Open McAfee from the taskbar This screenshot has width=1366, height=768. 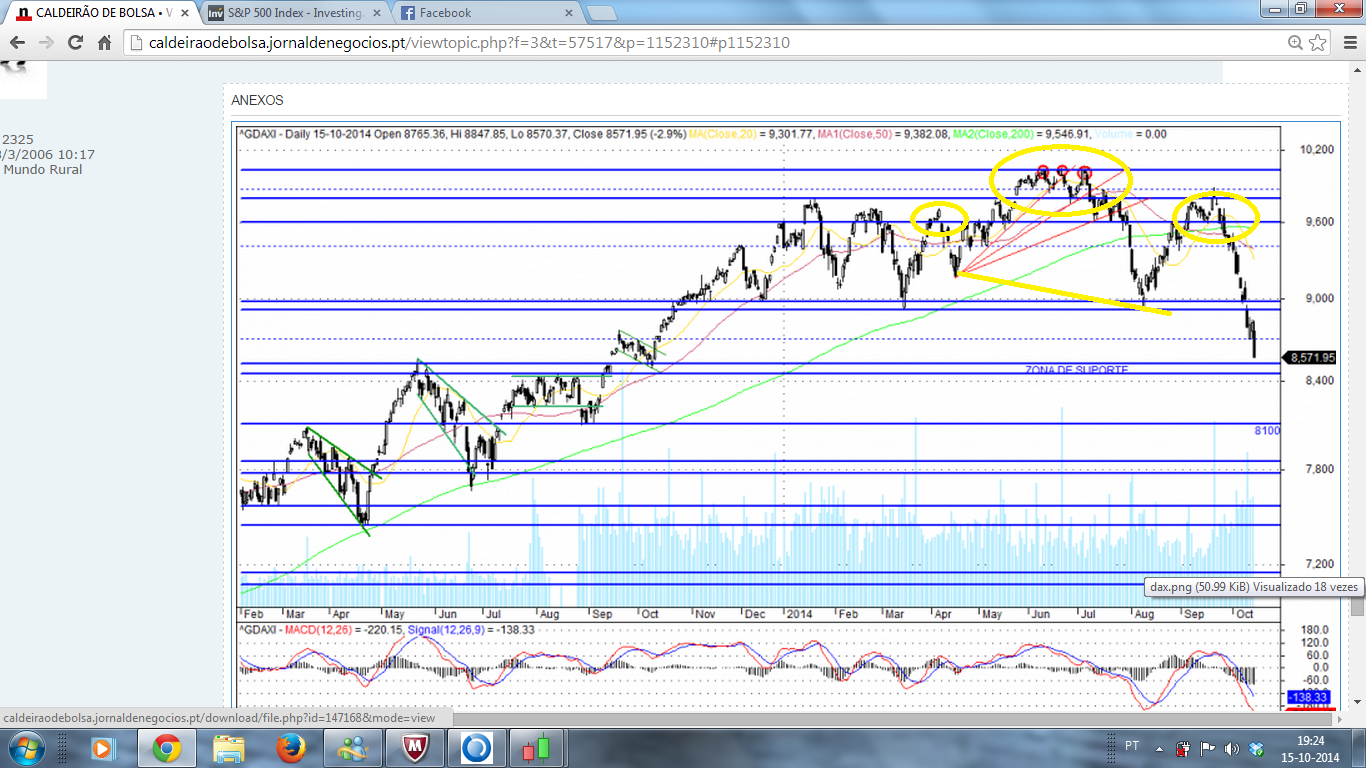click(x=415, y=747)
